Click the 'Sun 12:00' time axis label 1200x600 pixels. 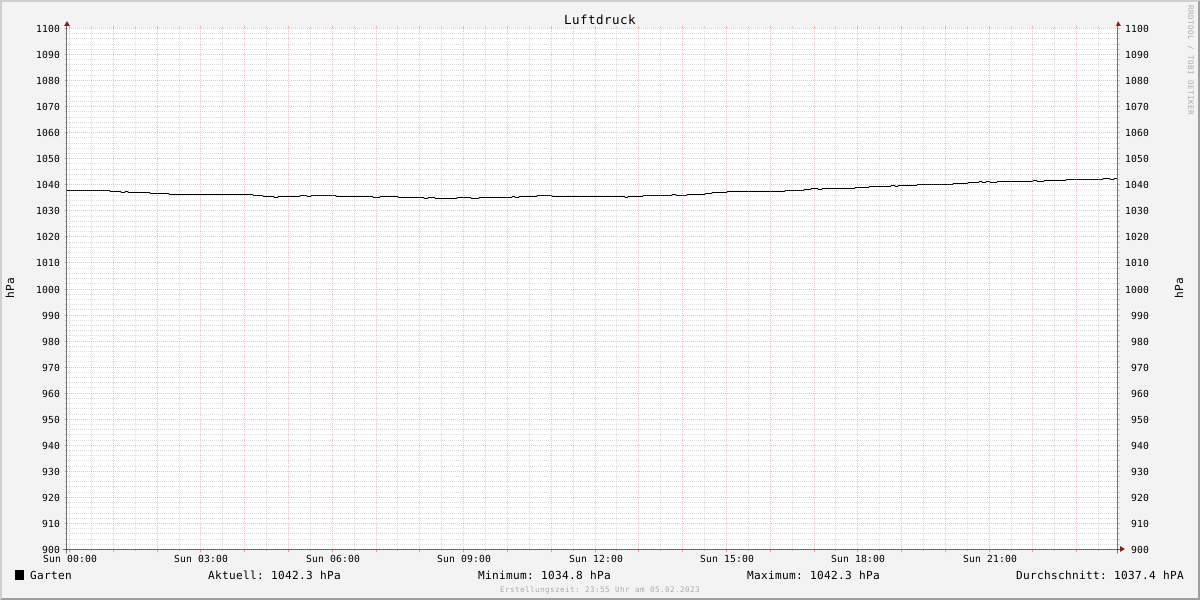(596, 559)
